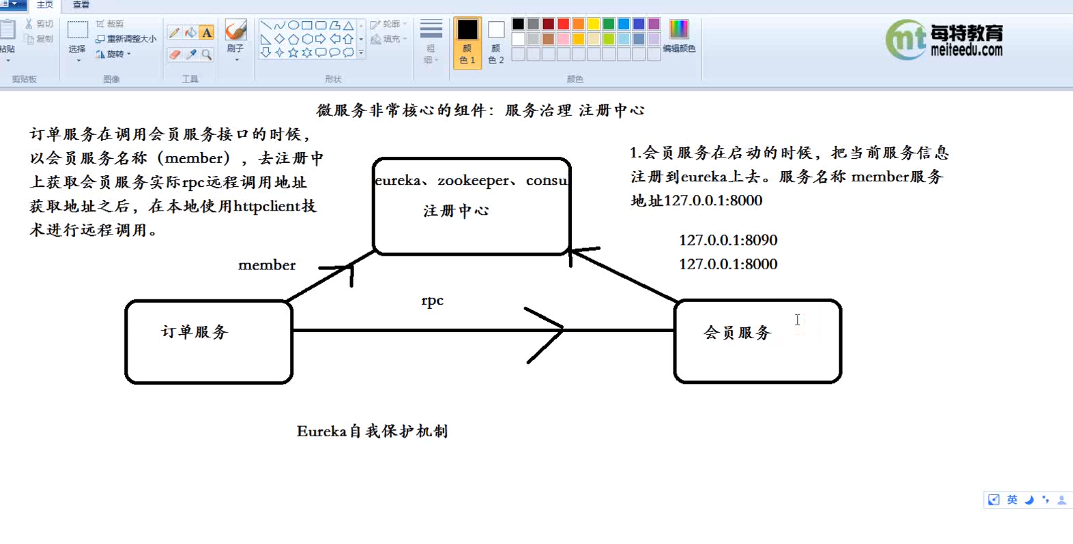Open Edit colors (编辑颜色)
1073x544 pixels.
pos(679,36)
